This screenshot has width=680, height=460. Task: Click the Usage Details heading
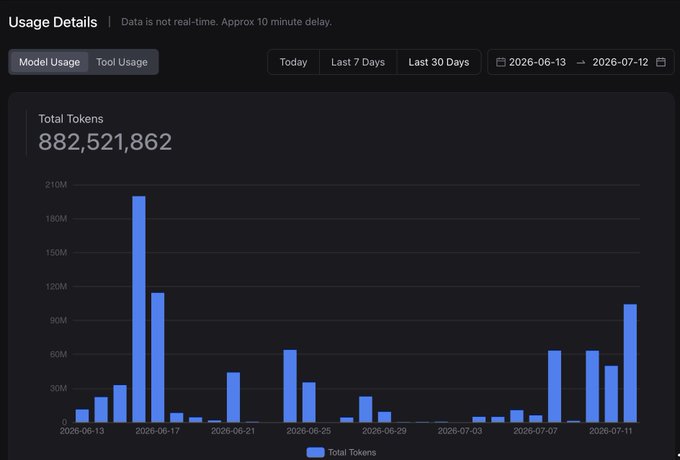coord(53,22)
